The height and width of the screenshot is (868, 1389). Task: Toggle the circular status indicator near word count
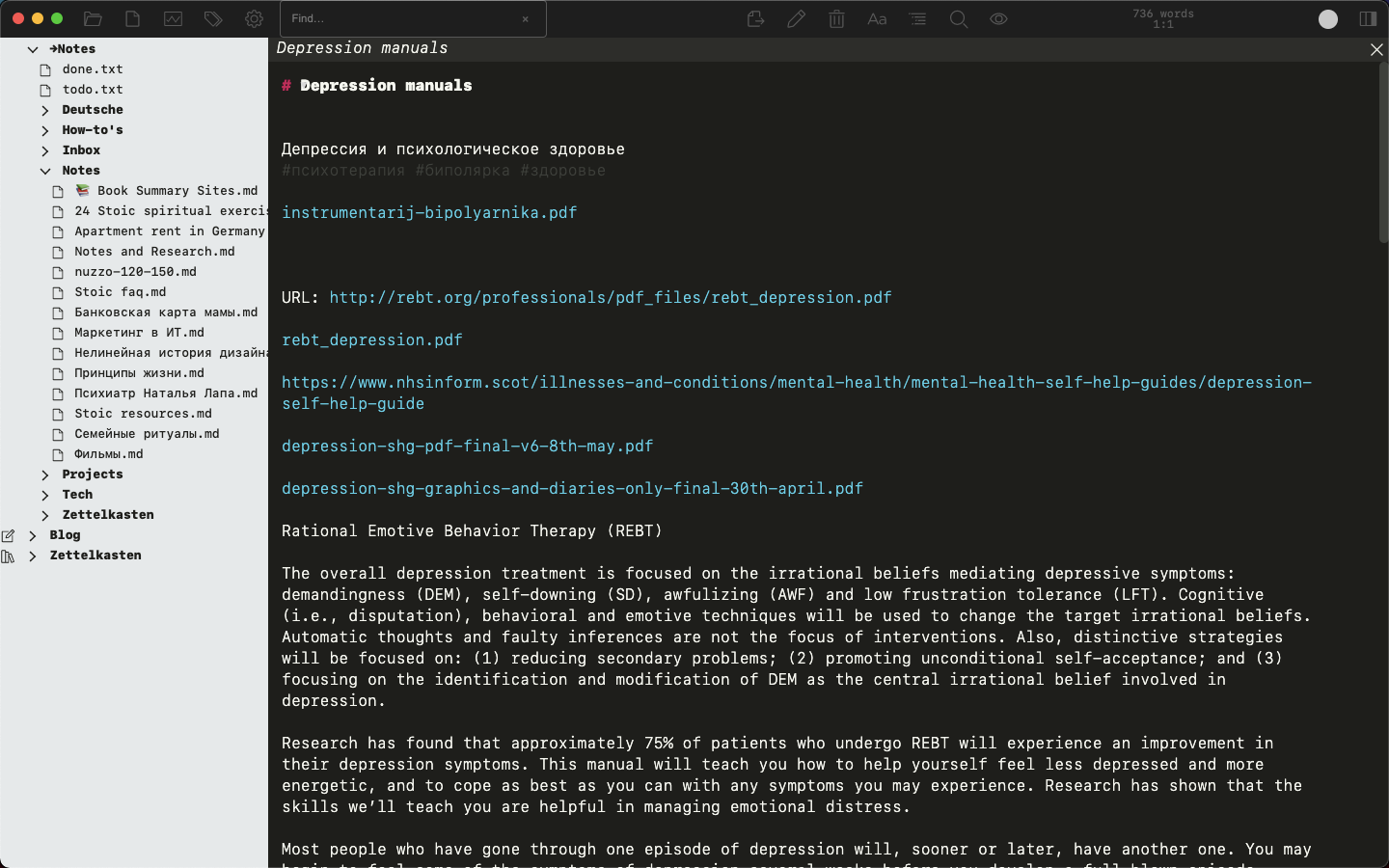pos(1328,18)
